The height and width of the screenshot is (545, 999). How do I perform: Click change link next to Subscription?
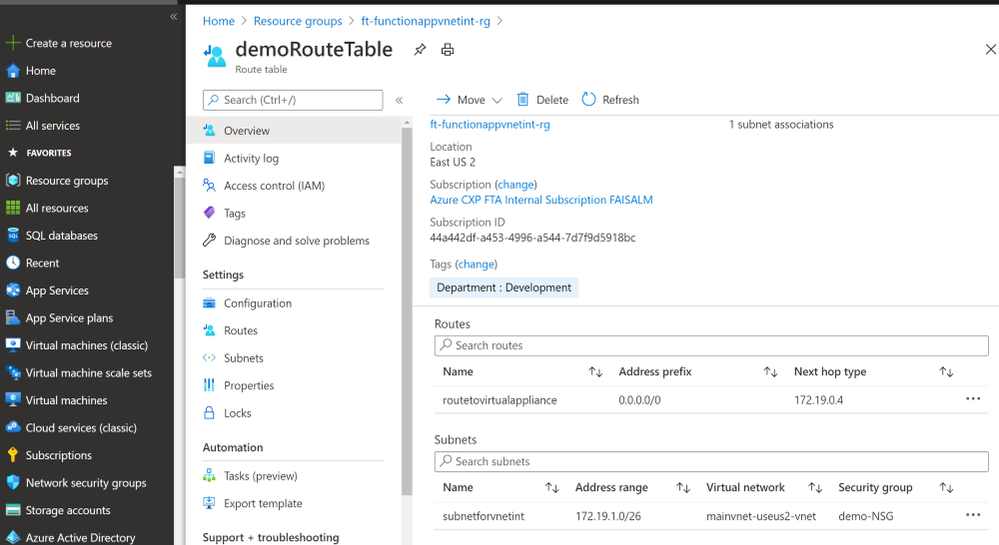point(515,184)
